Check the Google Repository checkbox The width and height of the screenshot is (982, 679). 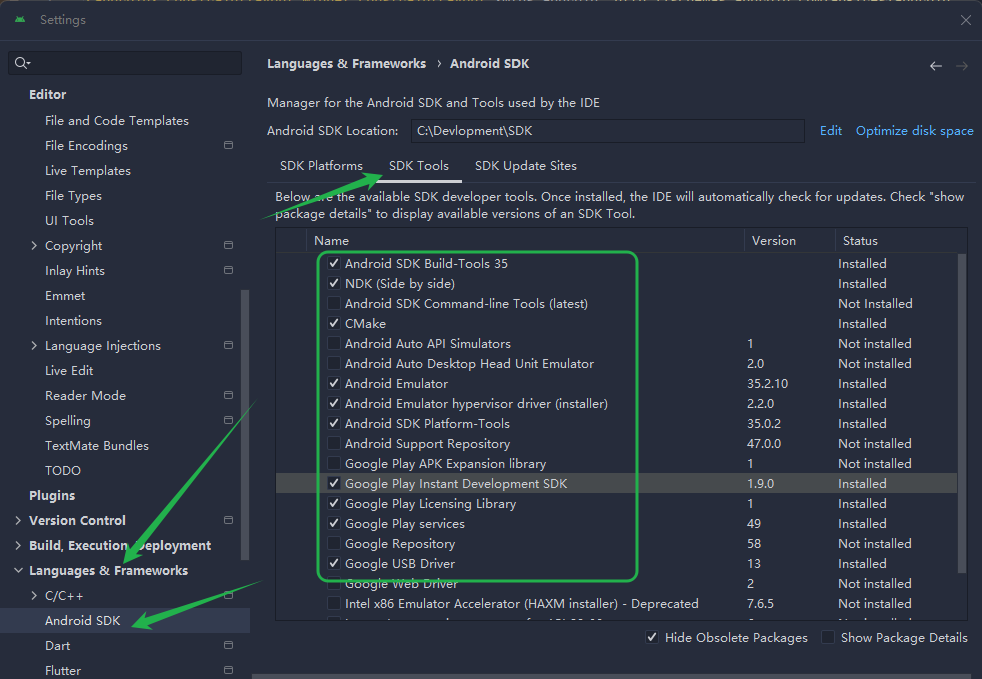334,544
